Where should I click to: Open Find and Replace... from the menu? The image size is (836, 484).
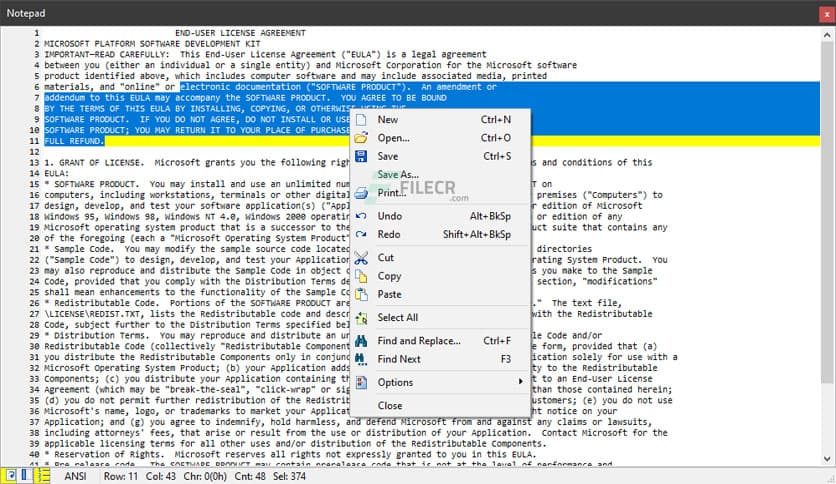point(440,341)
